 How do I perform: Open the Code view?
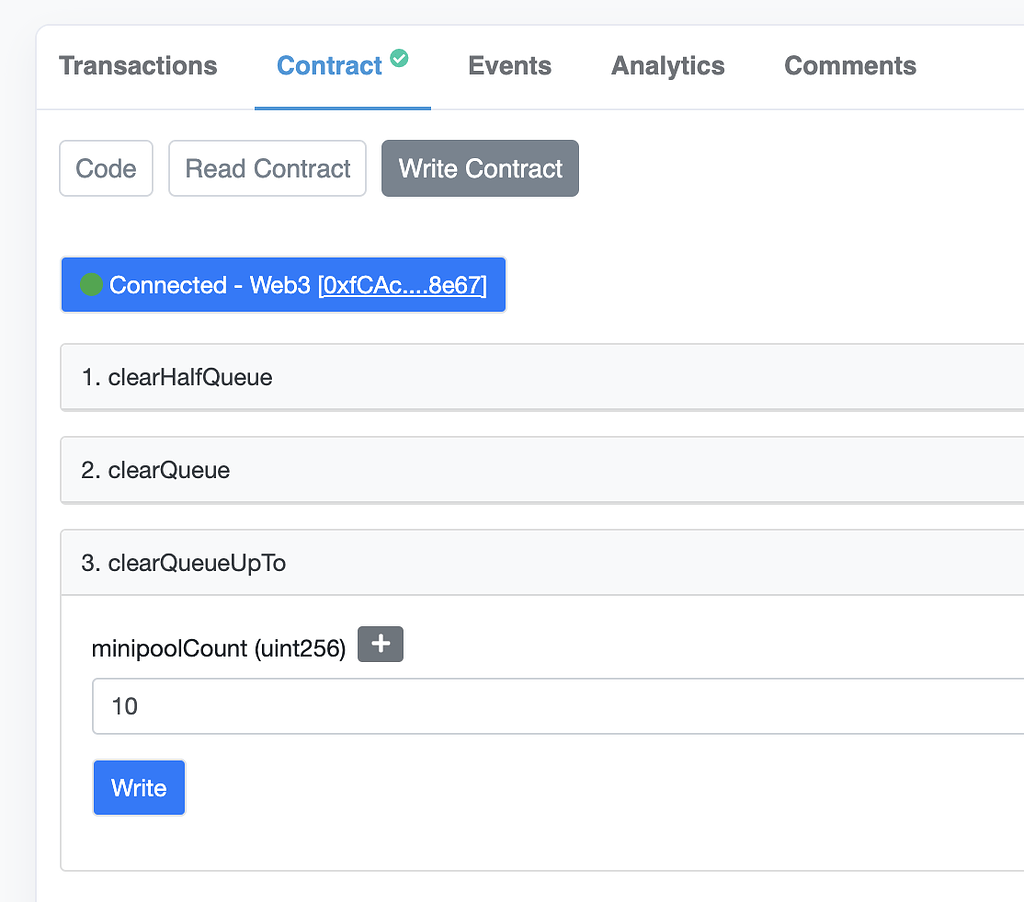pyautogui.click(x=105, y=168)
